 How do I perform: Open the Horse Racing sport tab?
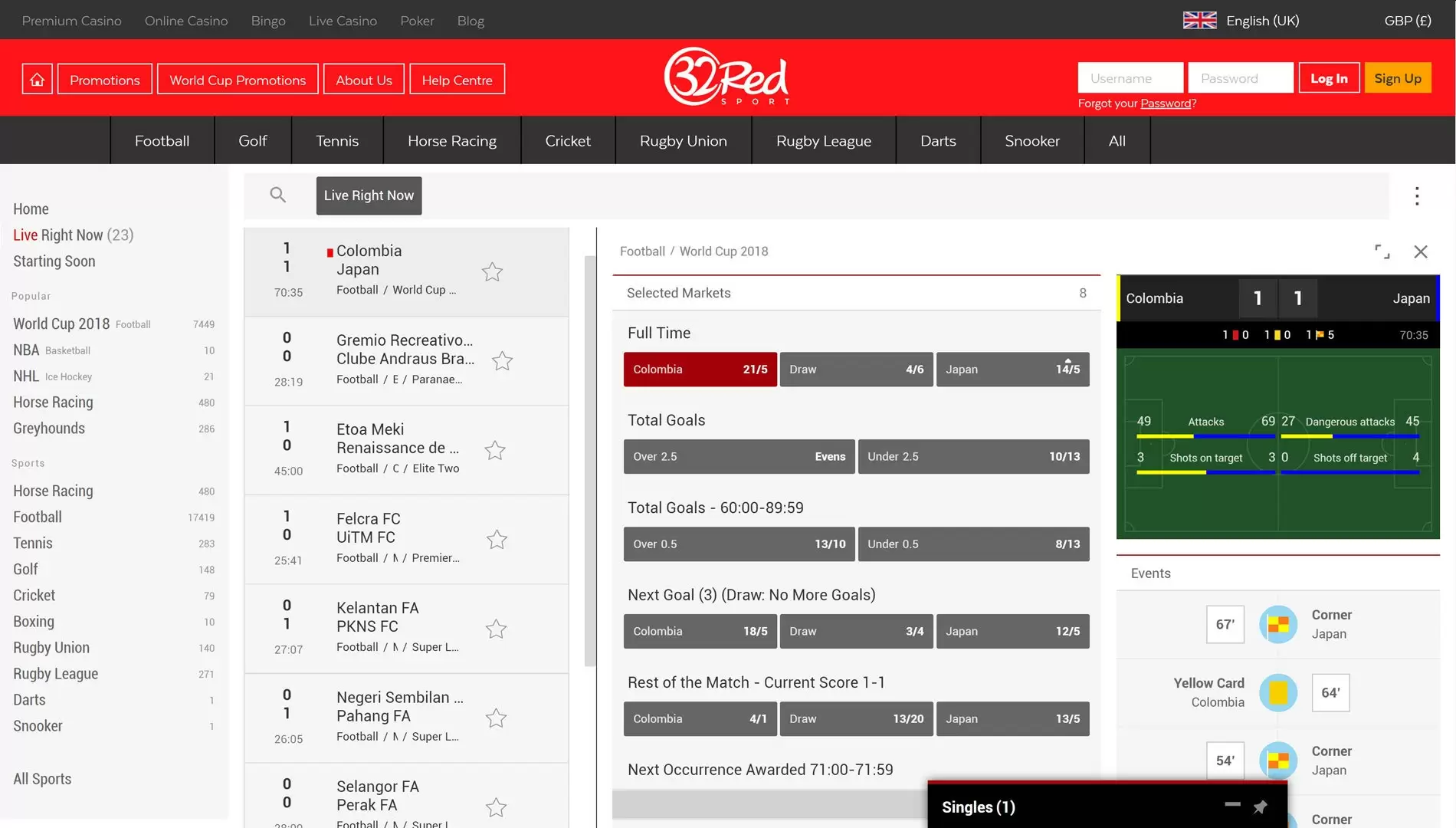(x=452, y=140)
